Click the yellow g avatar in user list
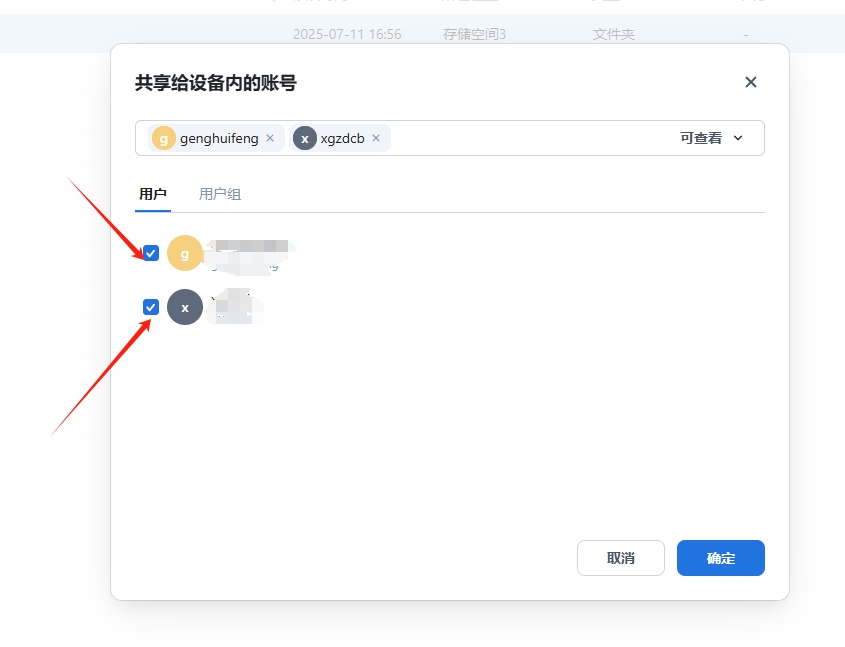 tap(185, 253)
